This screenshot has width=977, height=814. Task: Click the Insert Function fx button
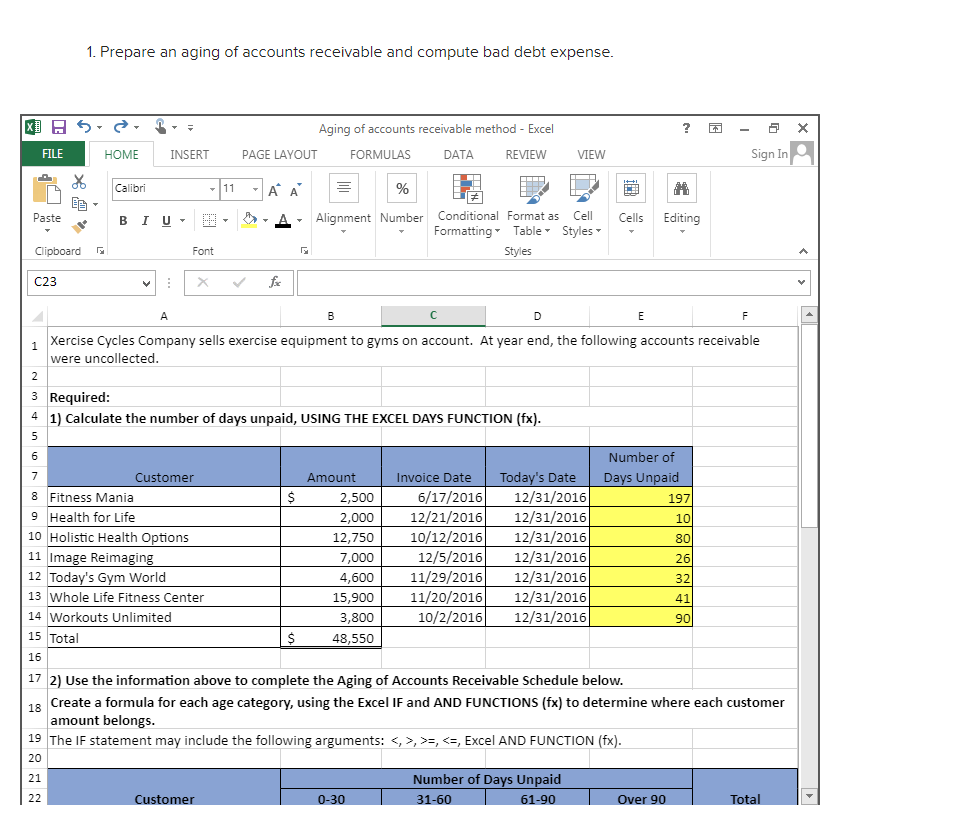275,282
